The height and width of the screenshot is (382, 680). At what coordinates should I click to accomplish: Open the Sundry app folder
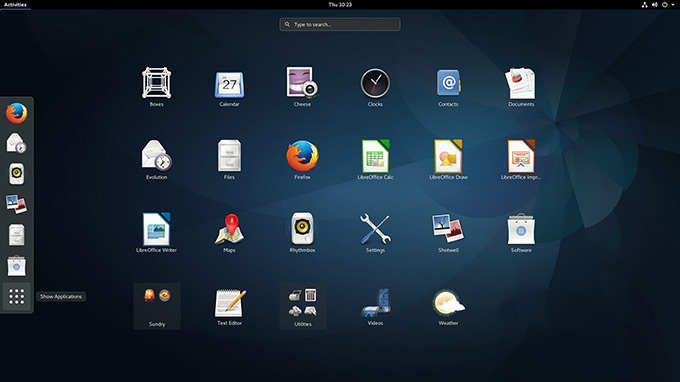(157, 307)
